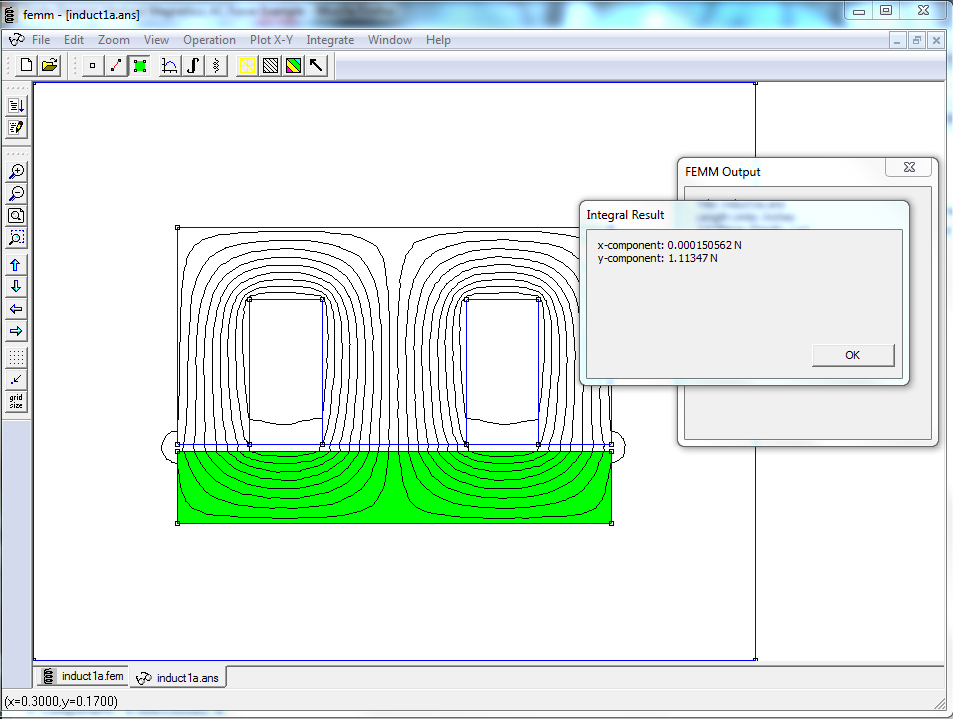Click the coordinates readout in status bar
The width and height of the screenshot is (953, 719).
[61, 701]
